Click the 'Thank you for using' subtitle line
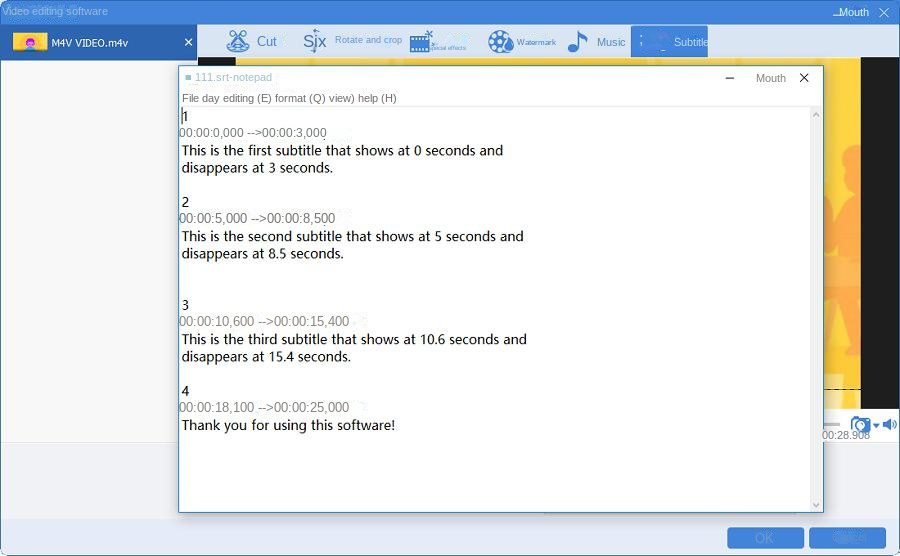Image resolution: width=900 pixels, height=556 pixels. 288,425
